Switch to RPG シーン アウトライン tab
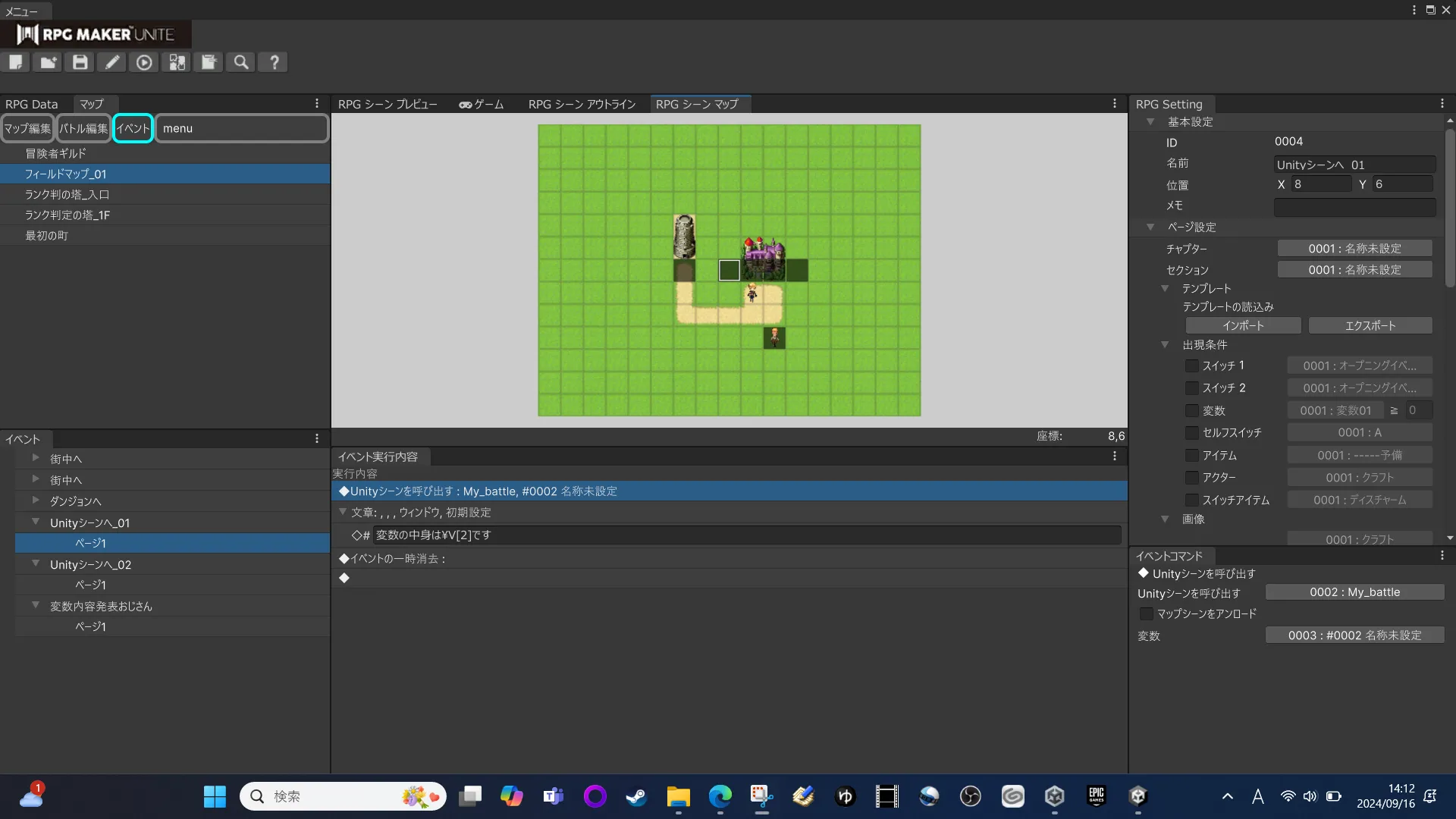Image resolution: width=1456 pixels, height=819 pixels. pyautogui.click(x=582, y=104)
